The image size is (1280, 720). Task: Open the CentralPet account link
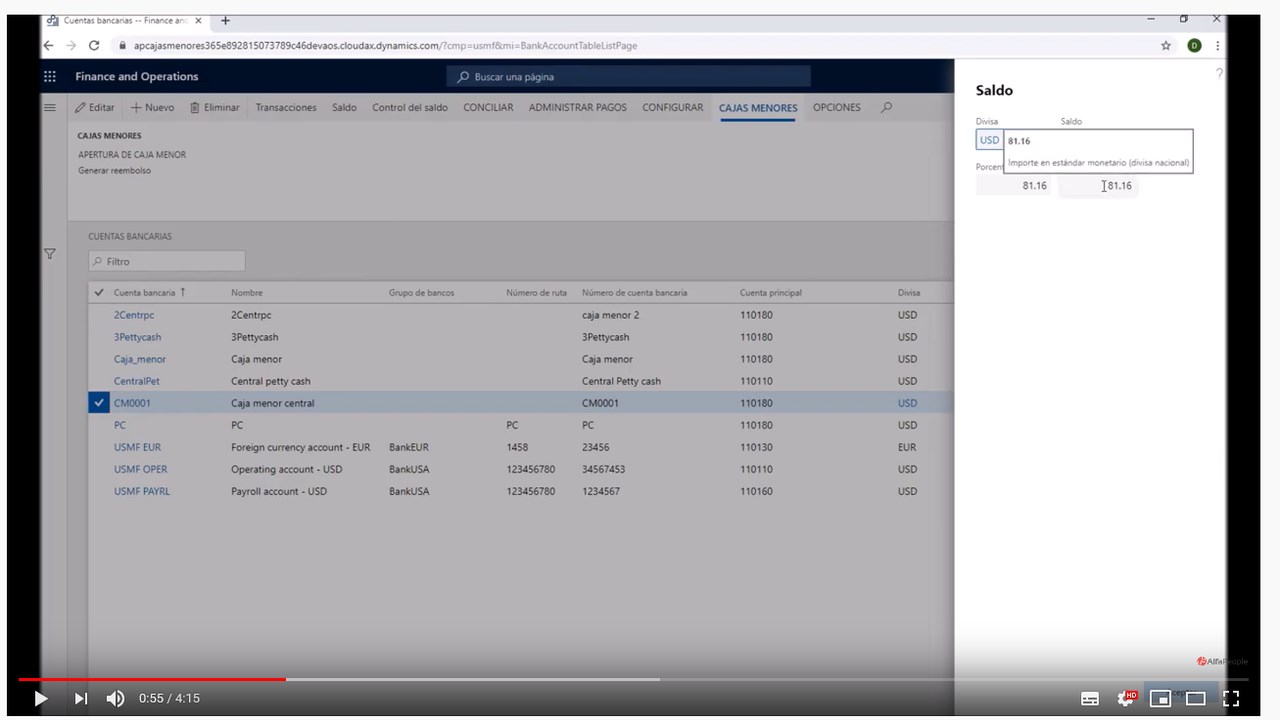[137, 381]
